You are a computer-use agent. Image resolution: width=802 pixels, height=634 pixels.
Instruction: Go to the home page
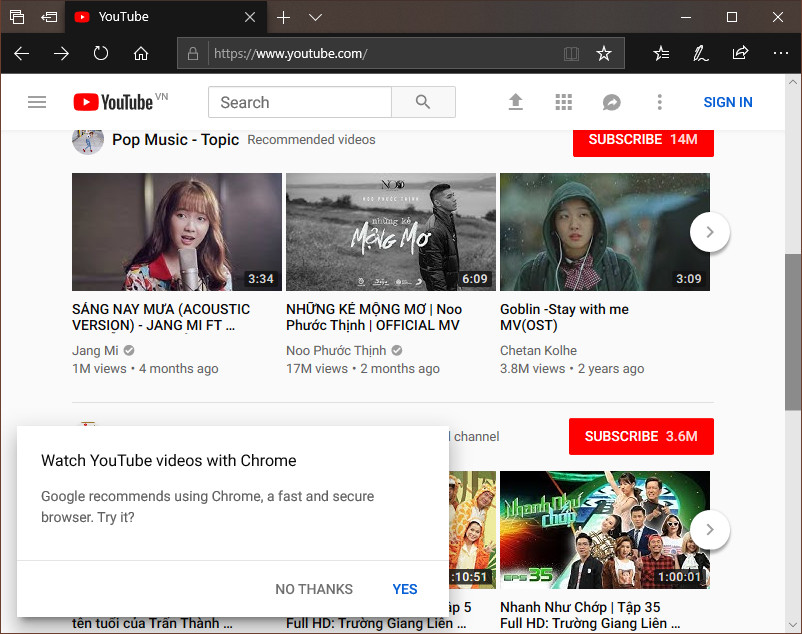pyautogui.click(x=141, y=53)
